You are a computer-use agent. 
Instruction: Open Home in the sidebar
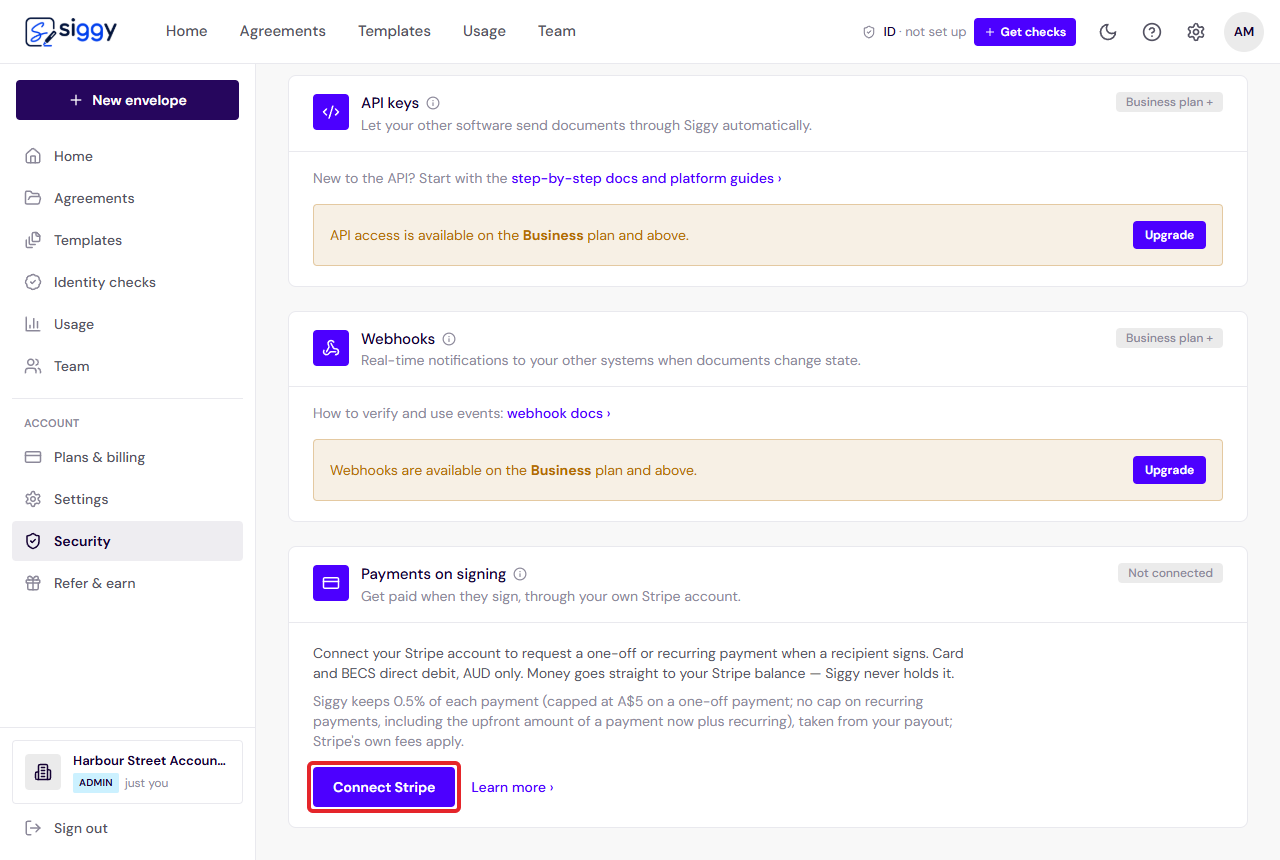127,156
